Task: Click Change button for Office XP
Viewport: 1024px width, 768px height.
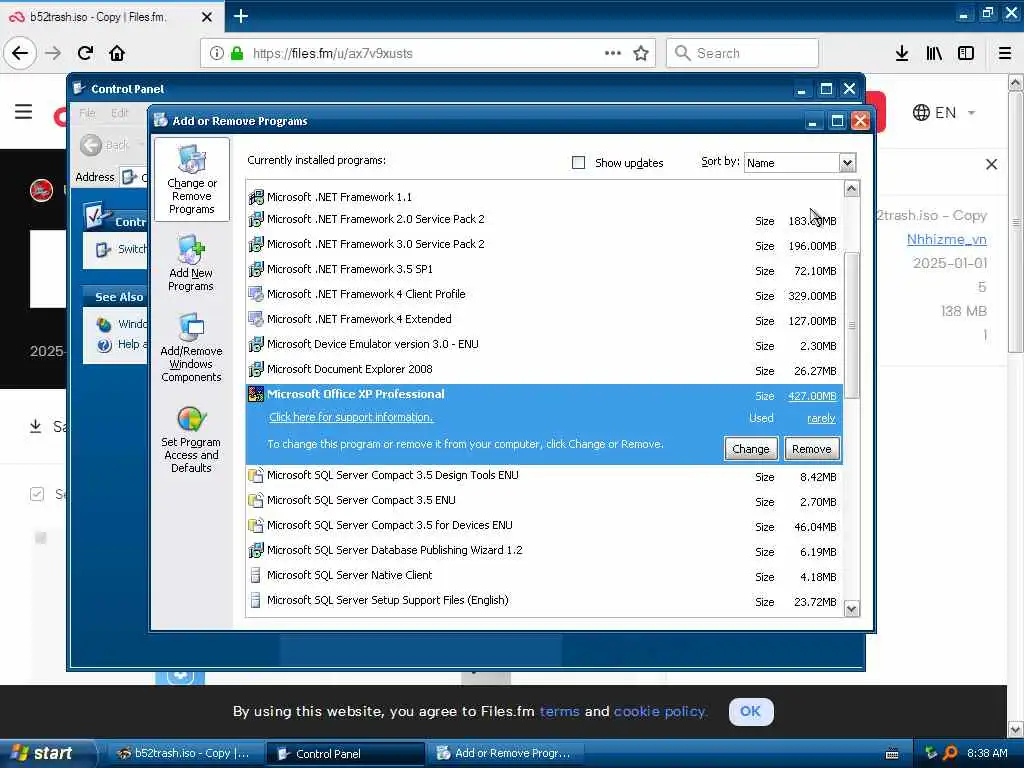Action: [x=750, y=449]
